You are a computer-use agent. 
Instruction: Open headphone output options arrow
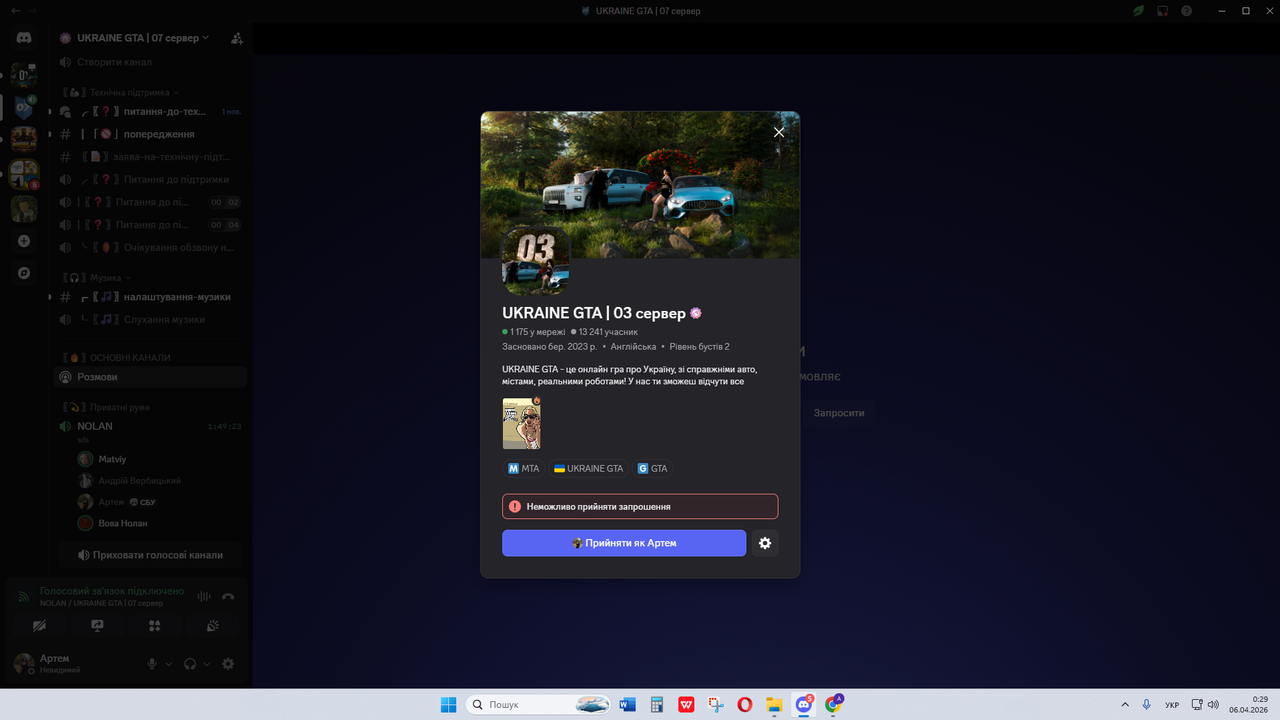point(207,664)
